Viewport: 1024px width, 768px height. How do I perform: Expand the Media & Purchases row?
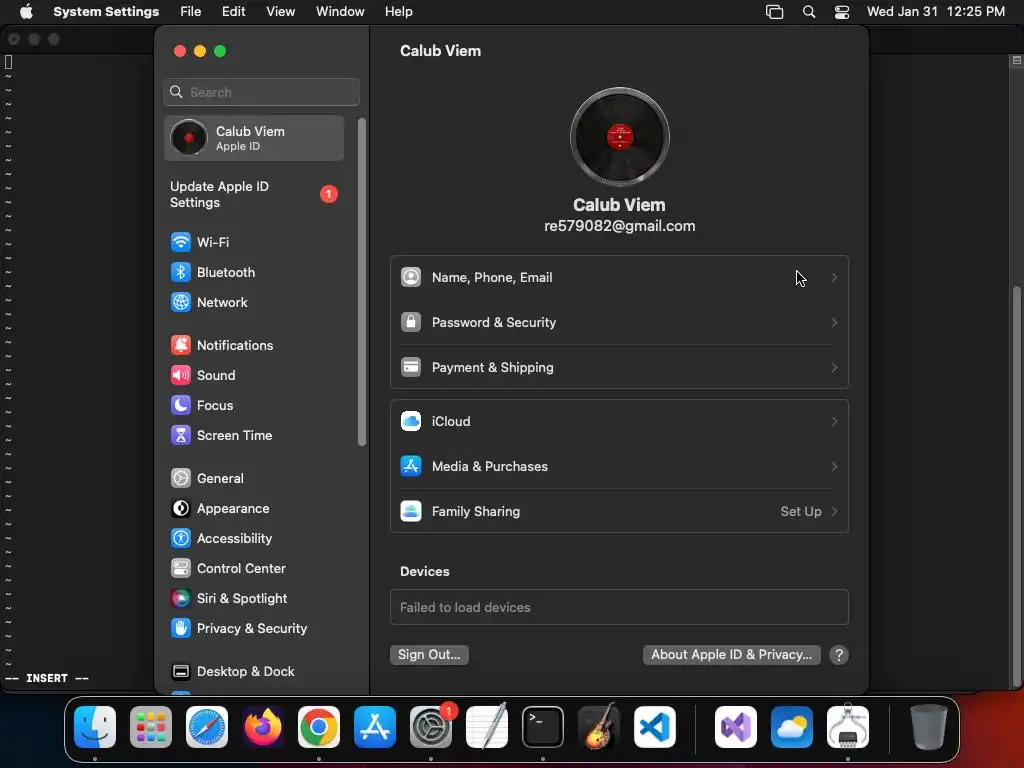click(619, 467)
